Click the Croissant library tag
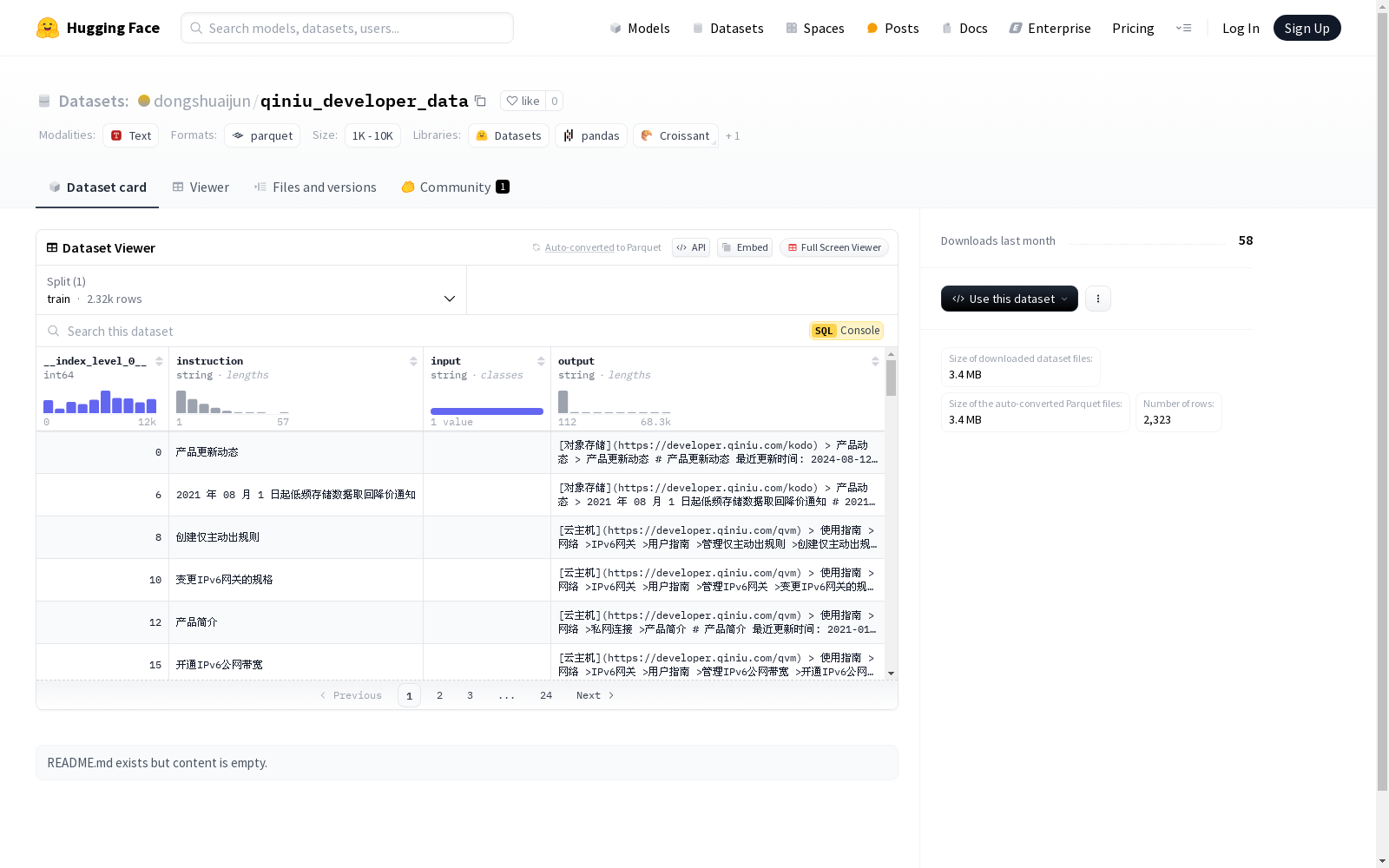The width and height of the screenshot is (1389, 868). point(675,135)
